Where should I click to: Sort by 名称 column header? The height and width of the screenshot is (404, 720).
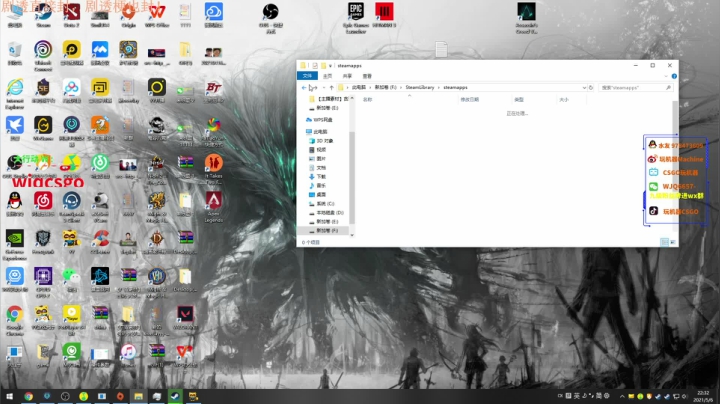pyautogui.click(x=367, y=100)
